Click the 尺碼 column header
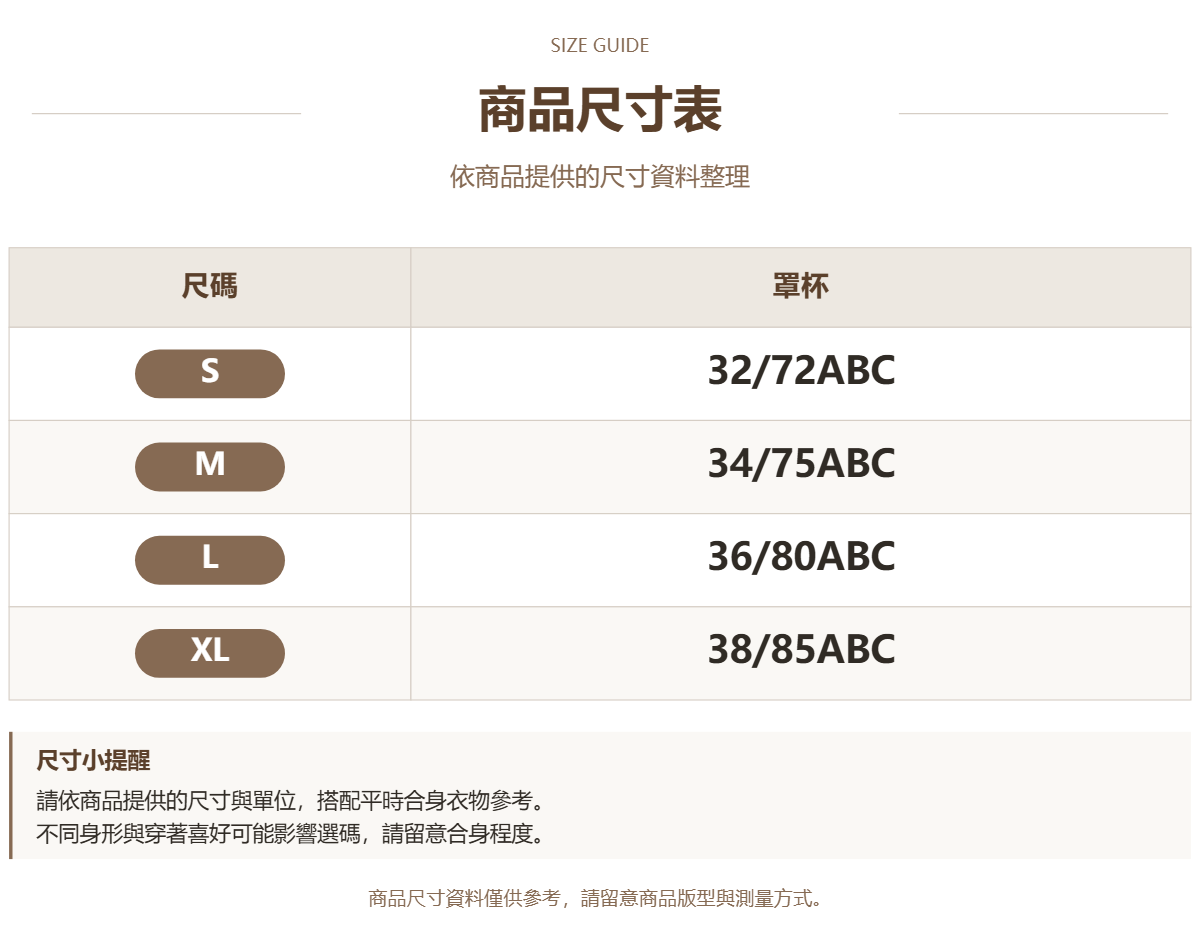1200x937 pixels. [210, 287]
